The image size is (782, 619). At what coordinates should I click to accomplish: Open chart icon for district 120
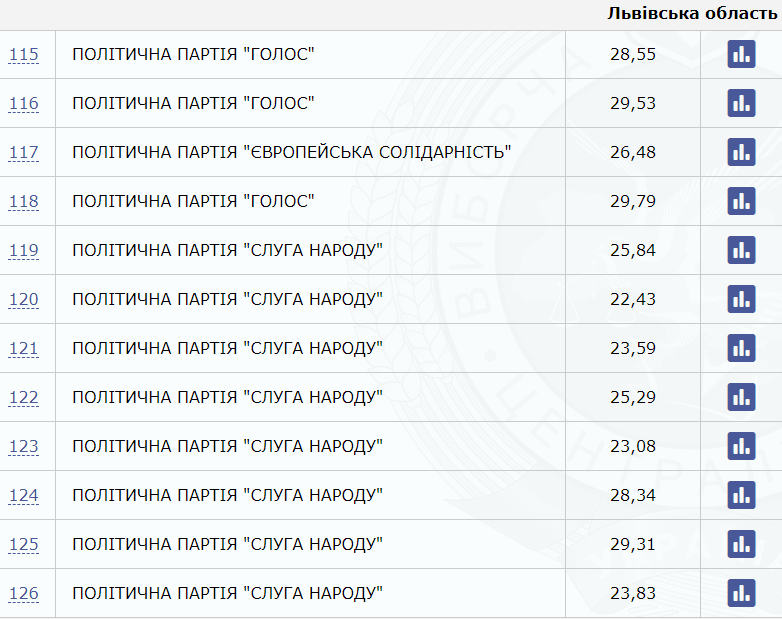(741, 299)
